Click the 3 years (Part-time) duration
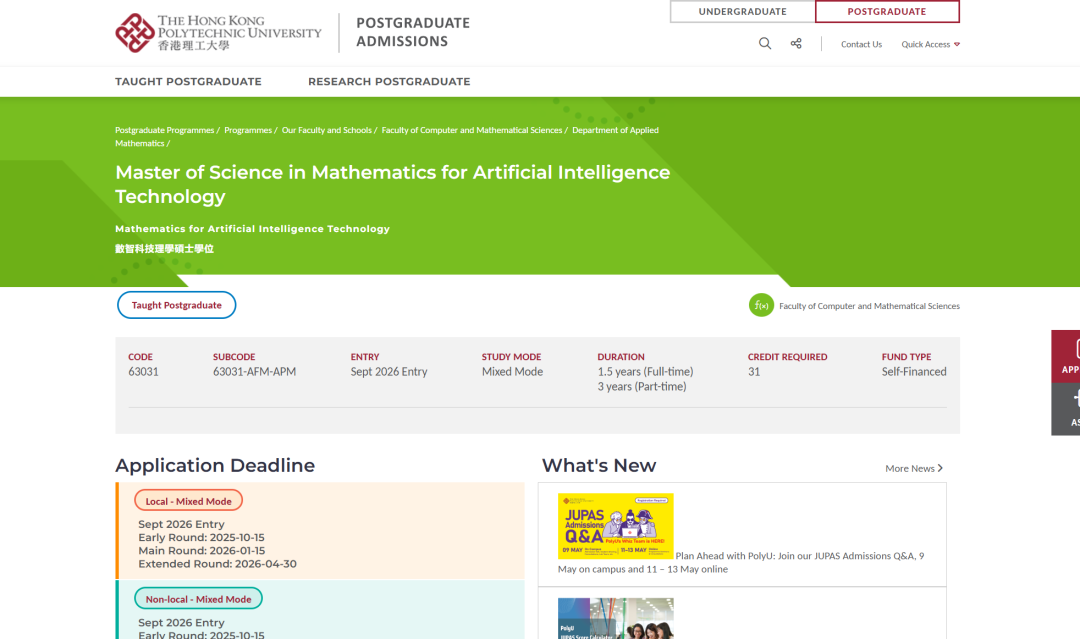Viewport: 1080px width, 639px height. 642,387
